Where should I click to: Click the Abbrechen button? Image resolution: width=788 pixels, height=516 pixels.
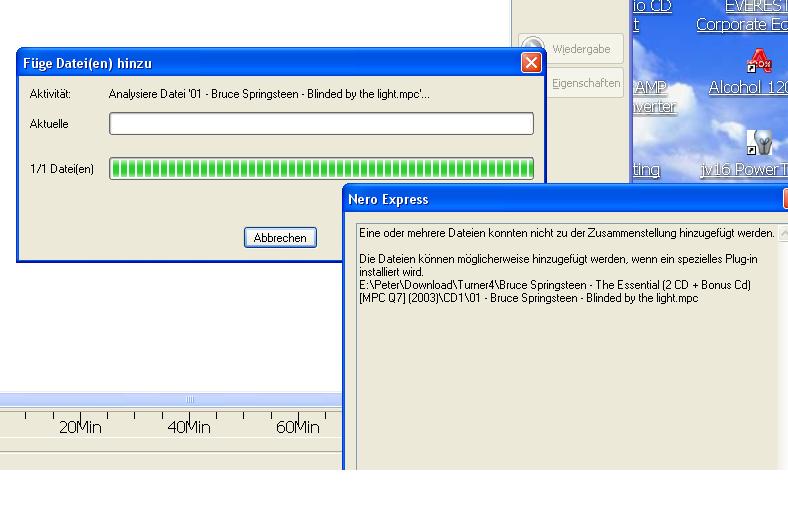click(x=280, y=238)
